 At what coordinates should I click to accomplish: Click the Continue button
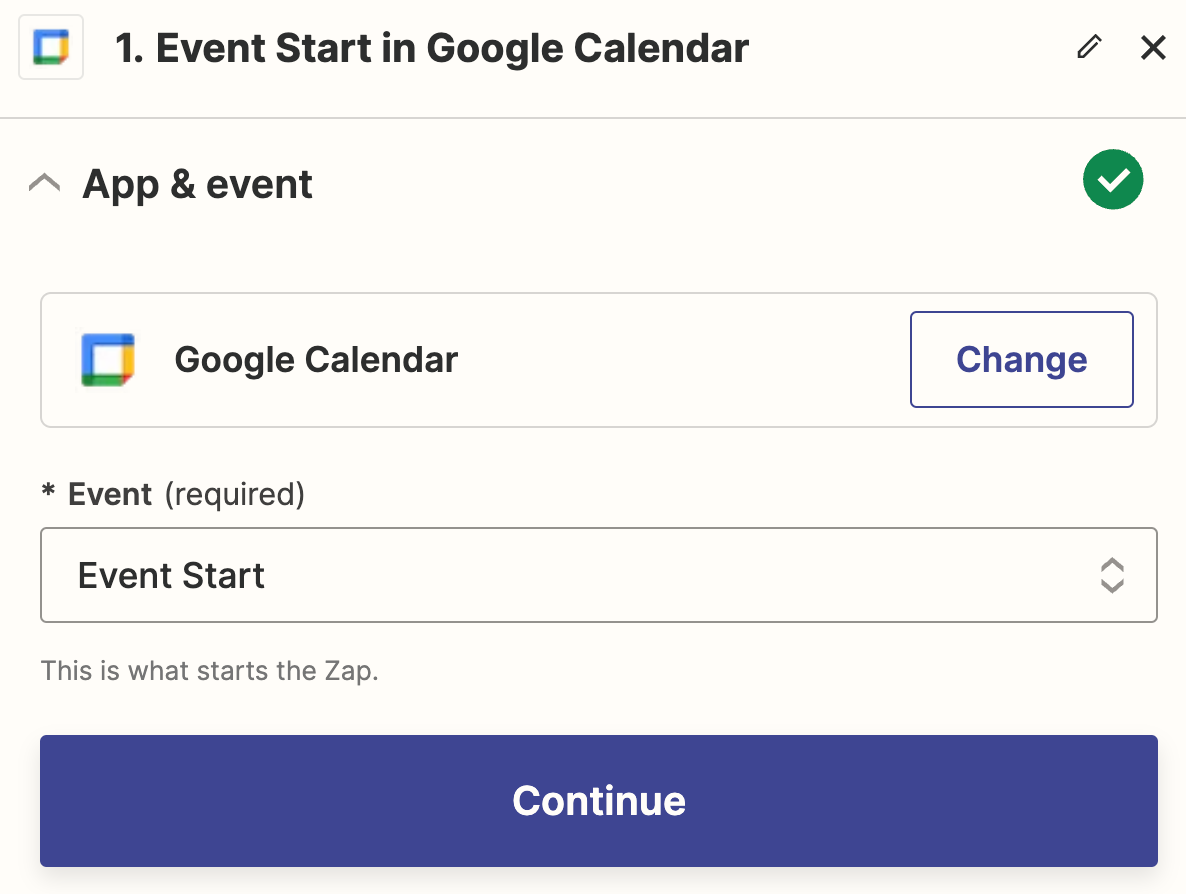tap(598, 800)
